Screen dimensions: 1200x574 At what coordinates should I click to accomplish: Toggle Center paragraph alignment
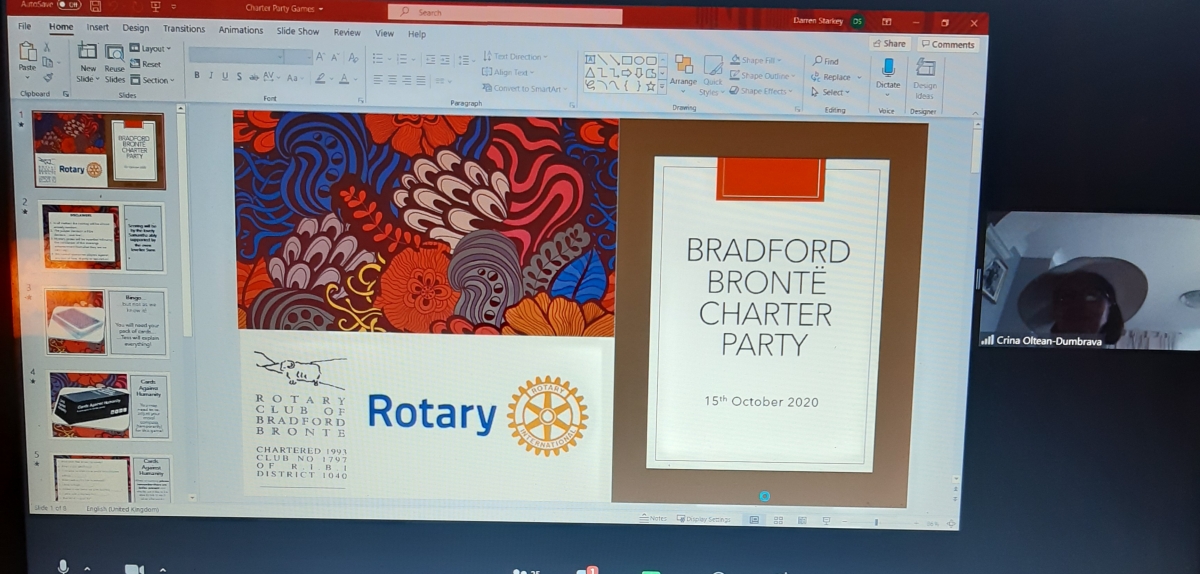point(393,80)
